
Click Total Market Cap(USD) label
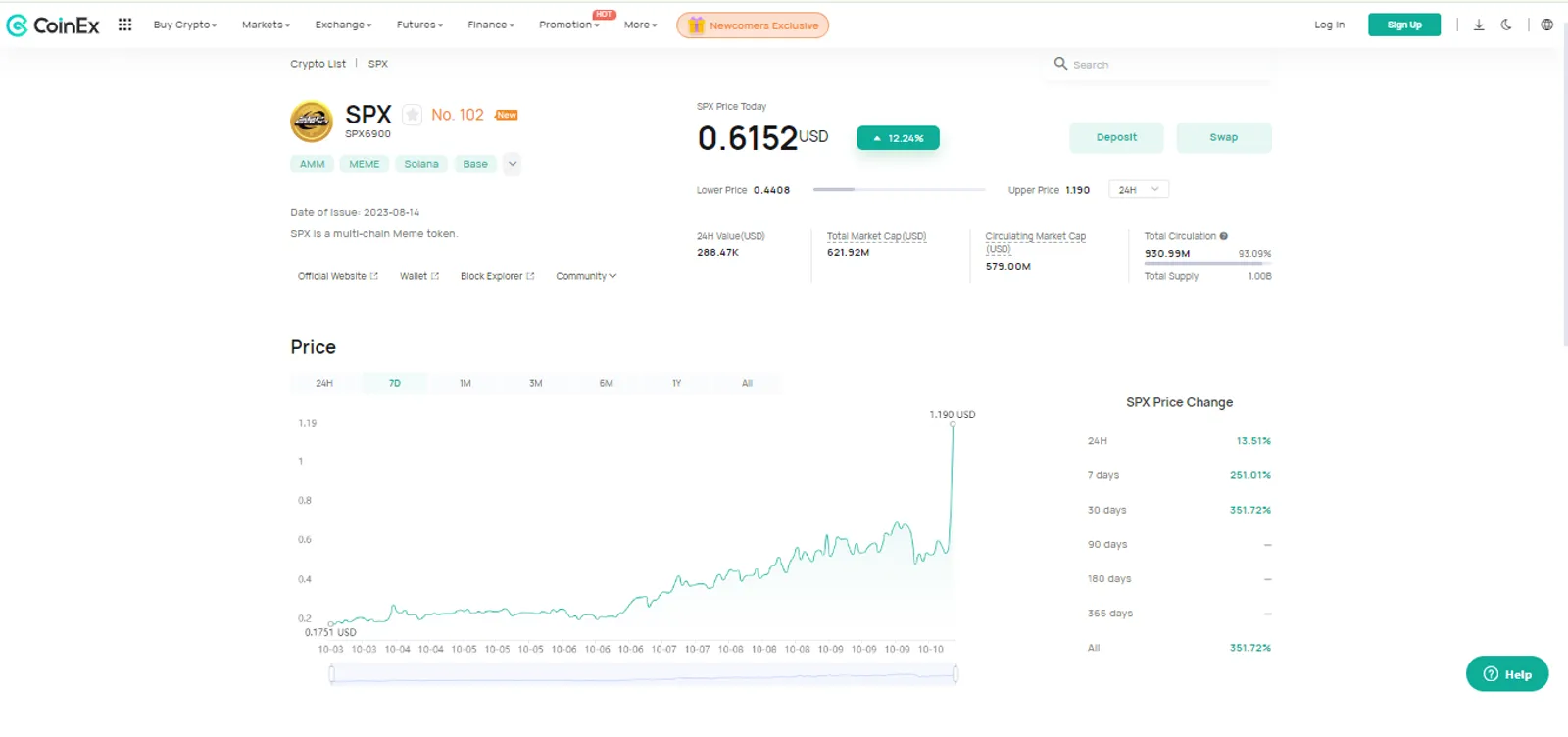click(x=876, y=236)
